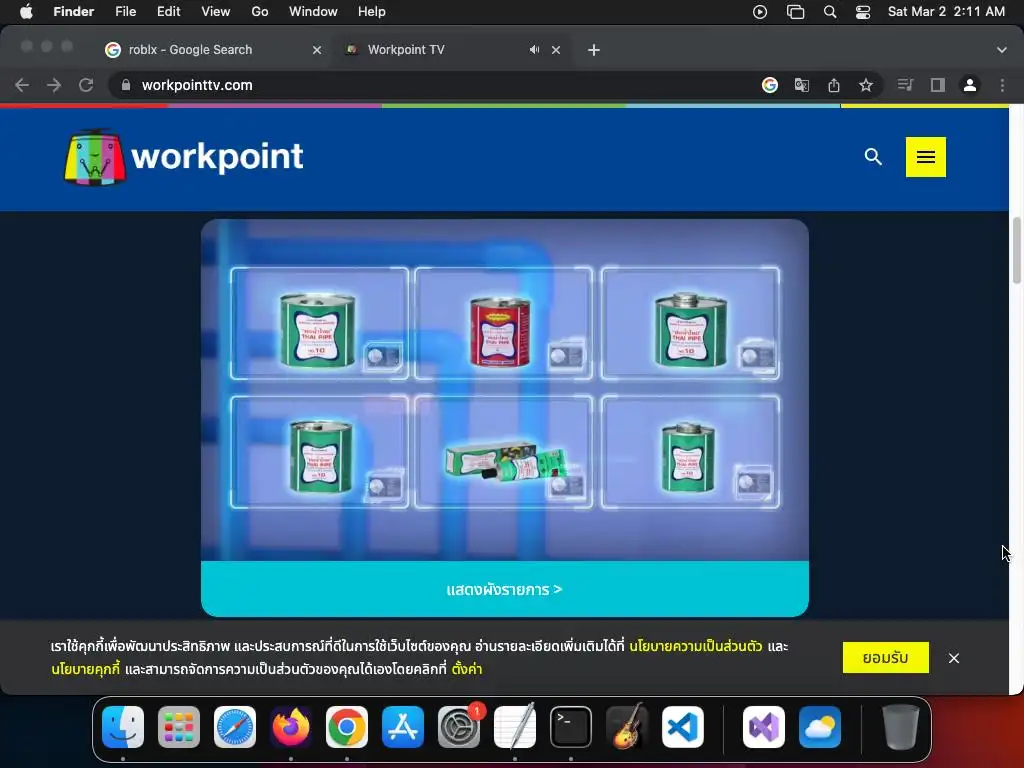Image resolution: width=1024 pixels, height=768 pixels.
Task: Open the View menu
Action: pos(216,12)
